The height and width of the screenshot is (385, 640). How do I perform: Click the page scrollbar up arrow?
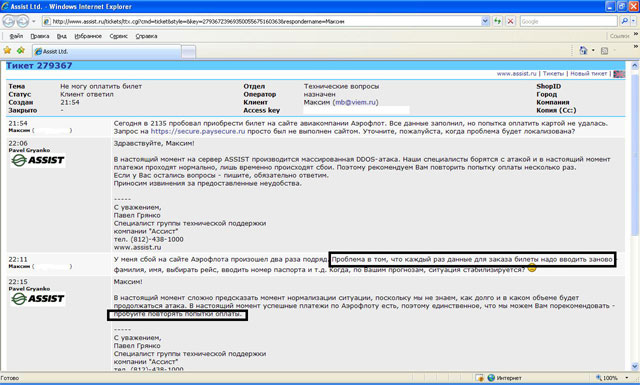635,66
